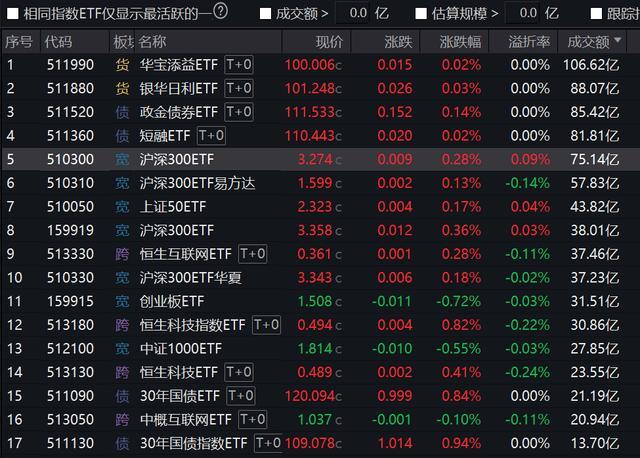Open 30年国债指数ETF name
Viewport: 640px width, 458px height.
[x=194, y=443]
